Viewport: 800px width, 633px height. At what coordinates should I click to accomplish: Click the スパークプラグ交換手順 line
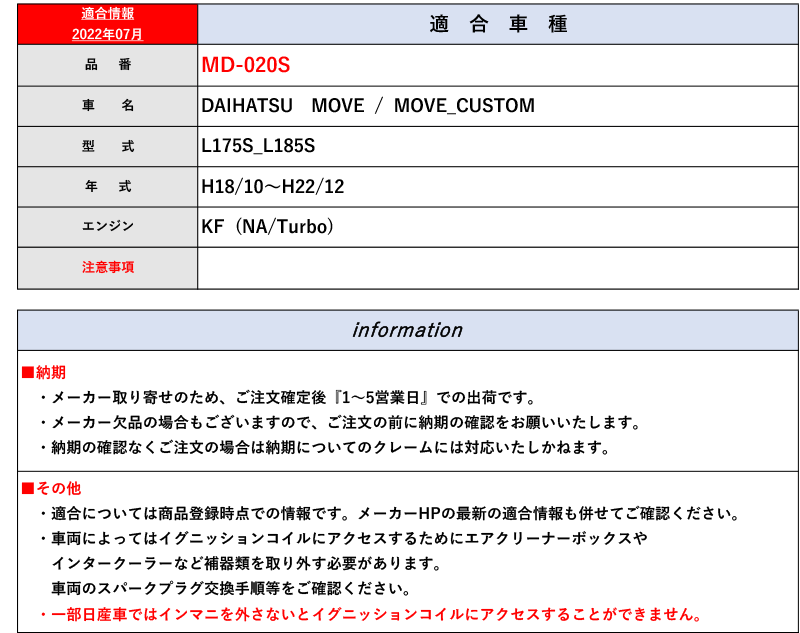click(x=231, y=588)
